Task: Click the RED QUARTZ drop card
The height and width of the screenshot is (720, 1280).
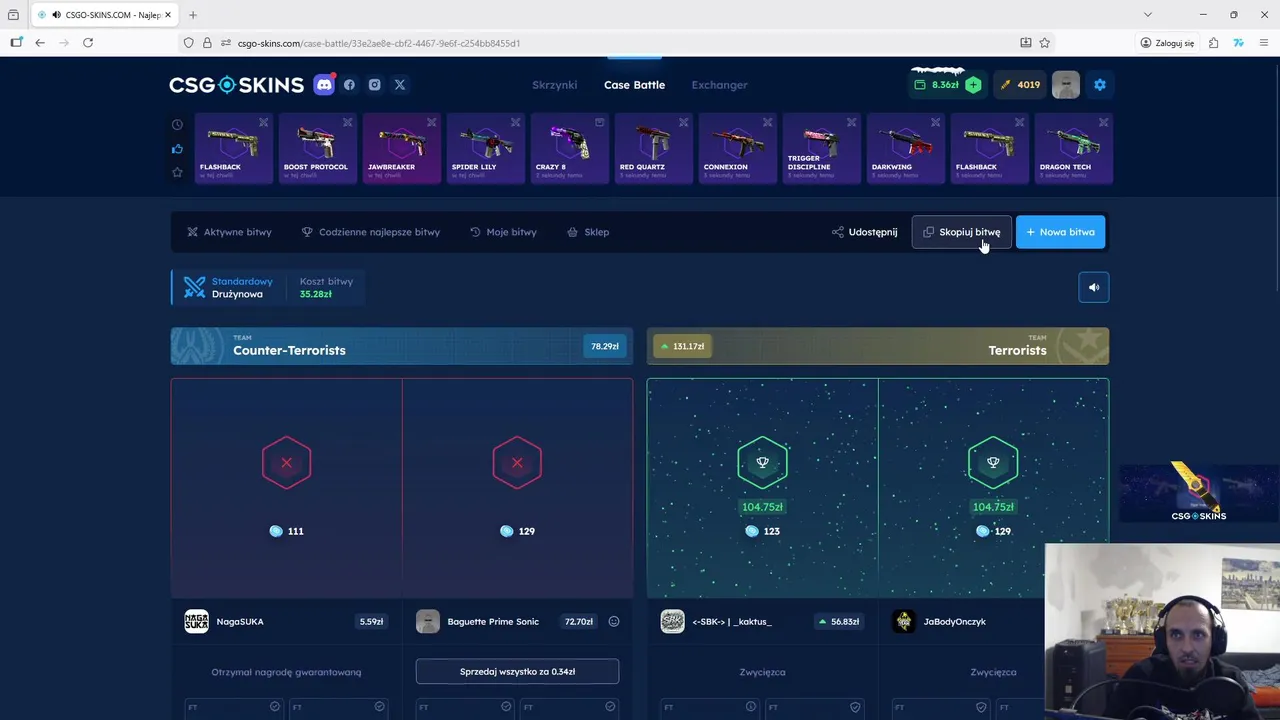Action: point(653,149)
